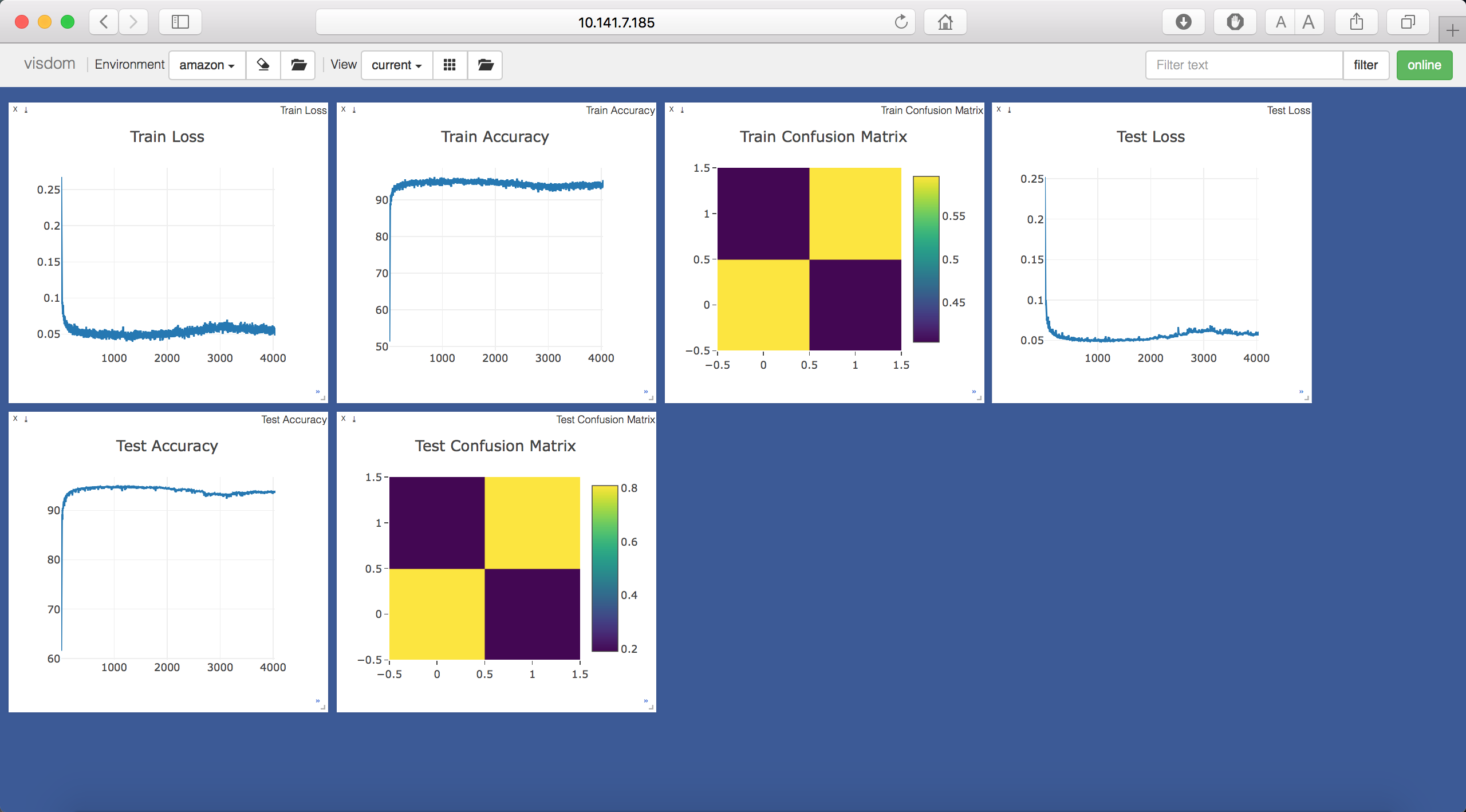
Task: Click the visdom logo link
Action: coord(49,64)
